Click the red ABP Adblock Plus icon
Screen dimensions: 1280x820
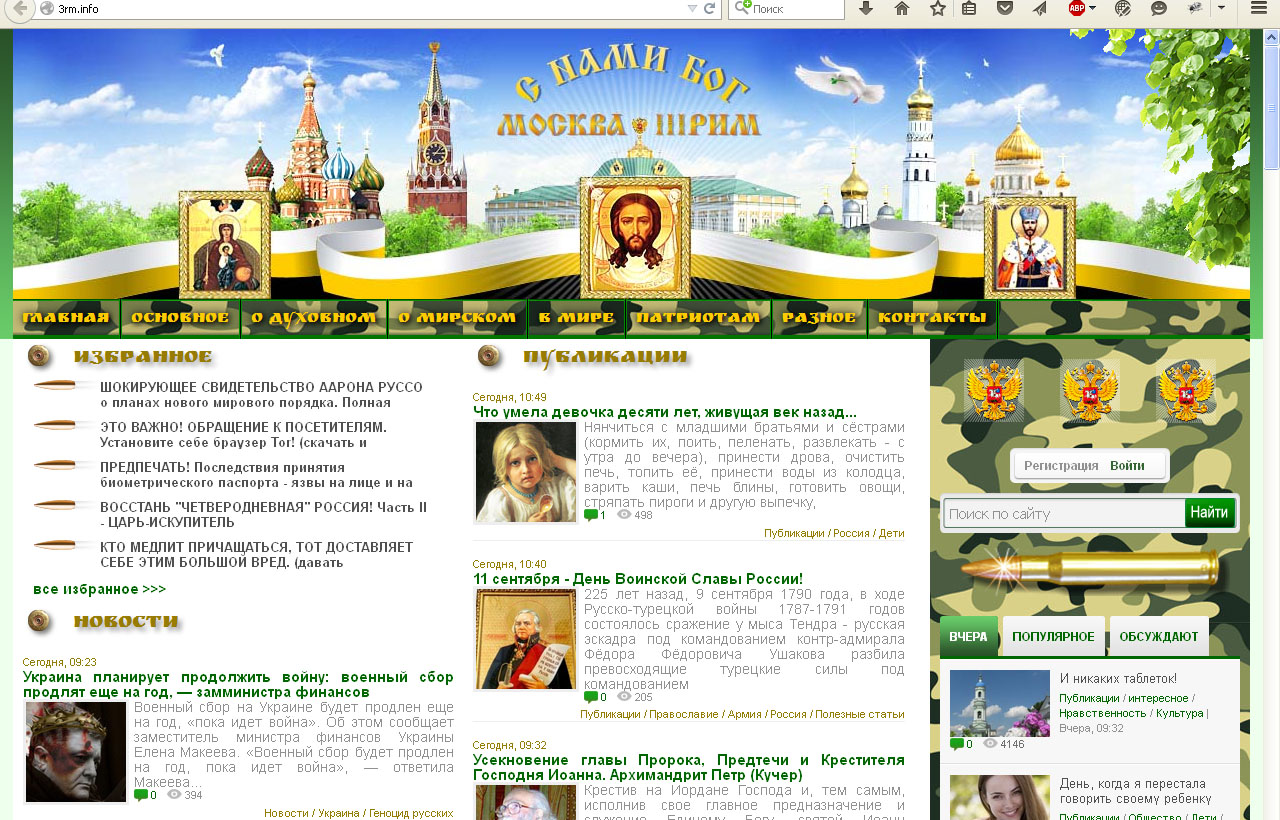pos(1077,8)
